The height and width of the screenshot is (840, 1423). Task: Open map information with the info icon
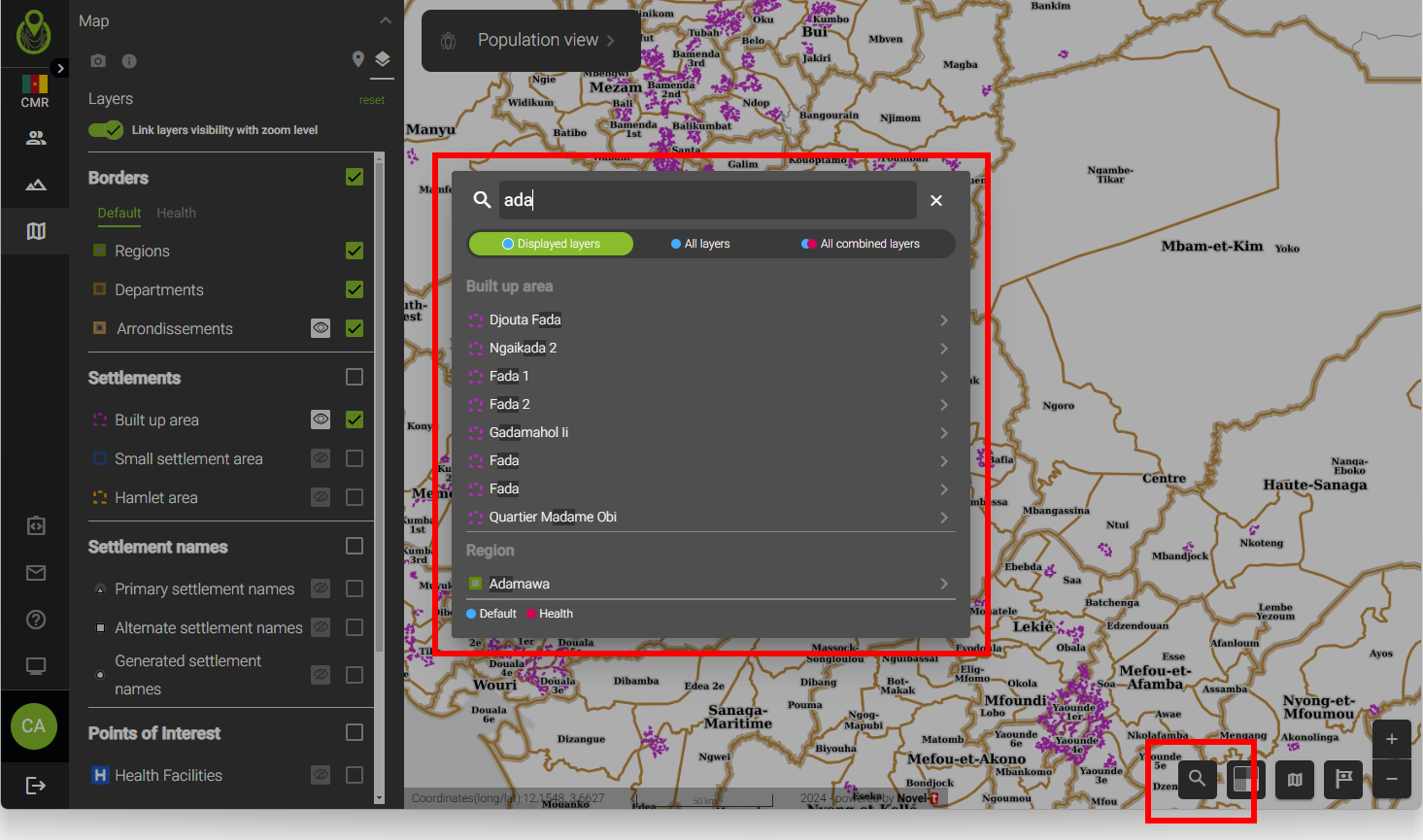click(129, 61)
